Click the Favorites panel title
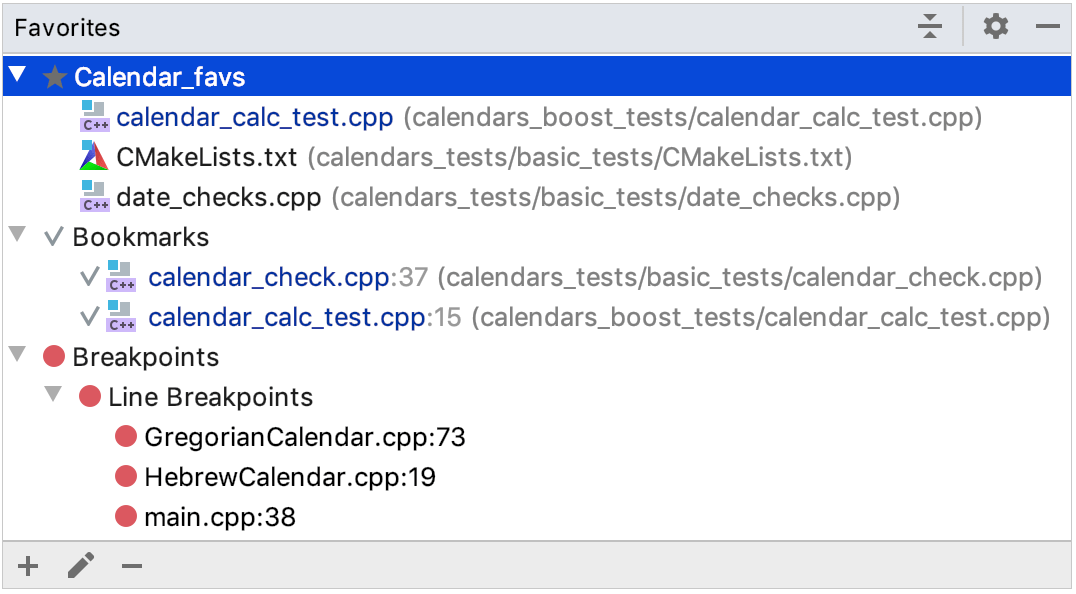 67,27
